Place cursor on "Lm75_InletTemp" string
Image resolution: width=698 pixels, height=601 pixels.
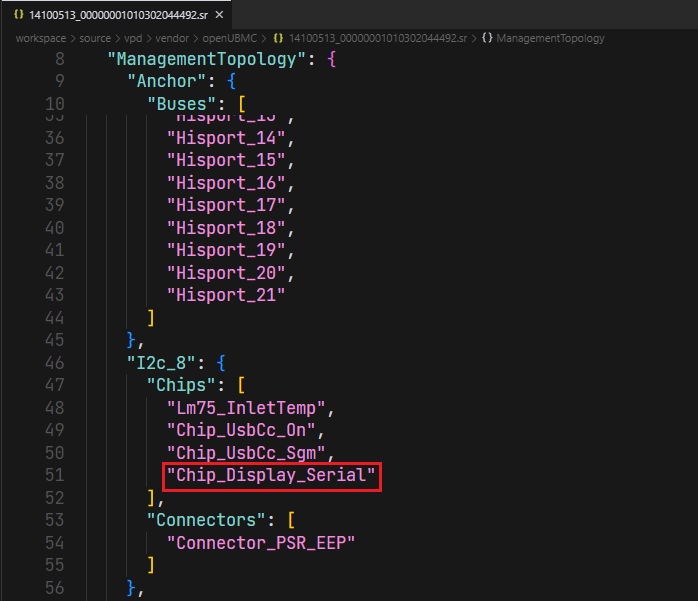[x=249, y=407]
